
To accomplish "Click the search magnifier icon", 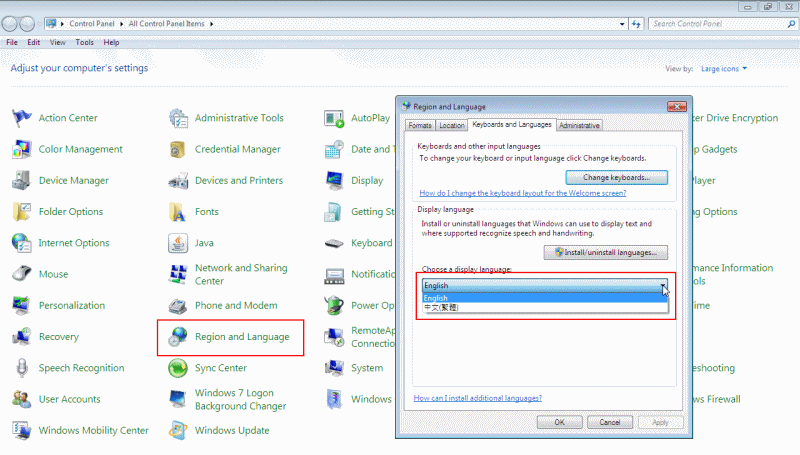I will tap(791, 24).
